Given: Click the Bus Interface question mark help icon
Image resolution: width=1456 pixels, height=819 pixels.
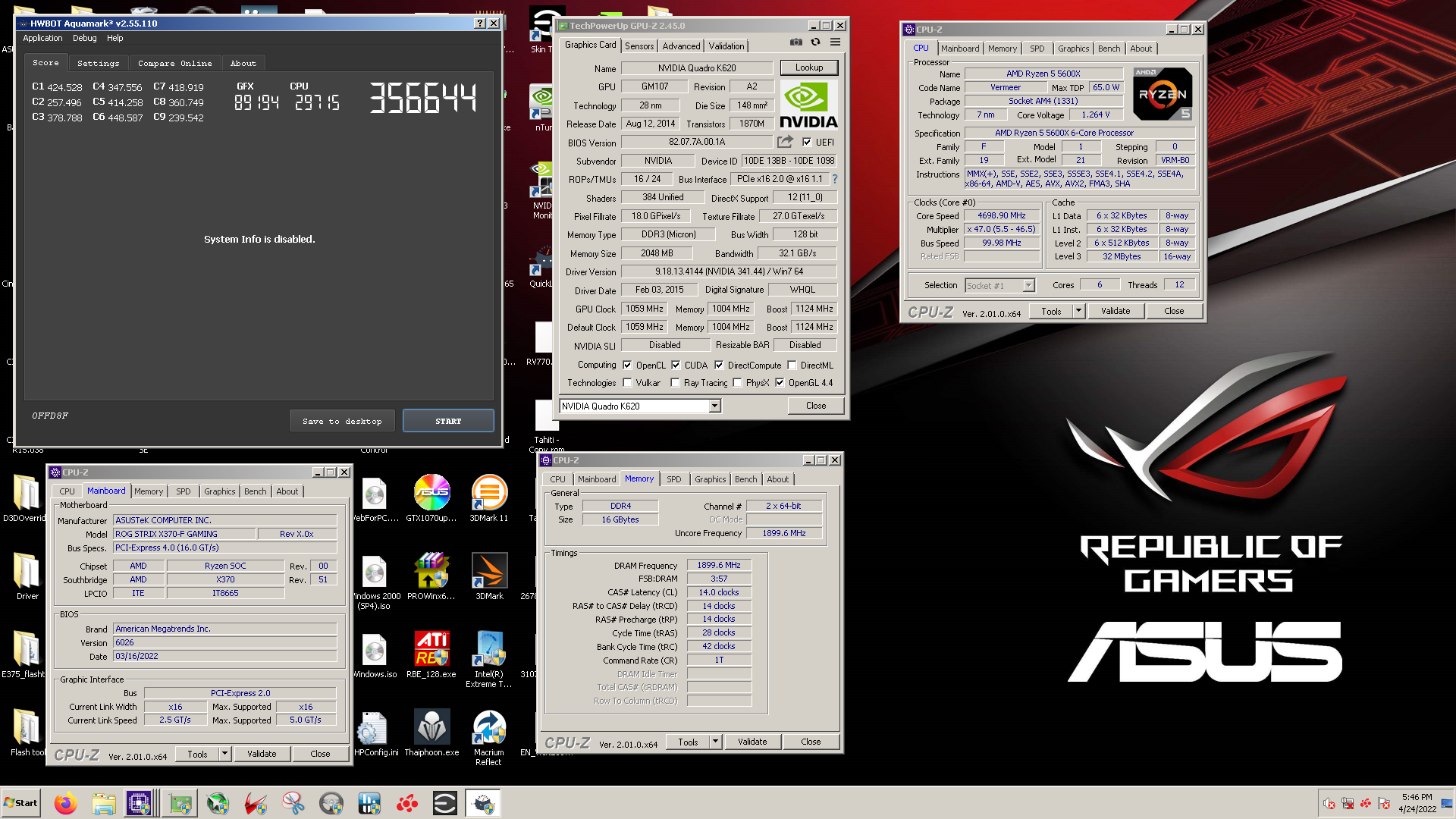Looking at the screenshot, I should coord(835,179).
